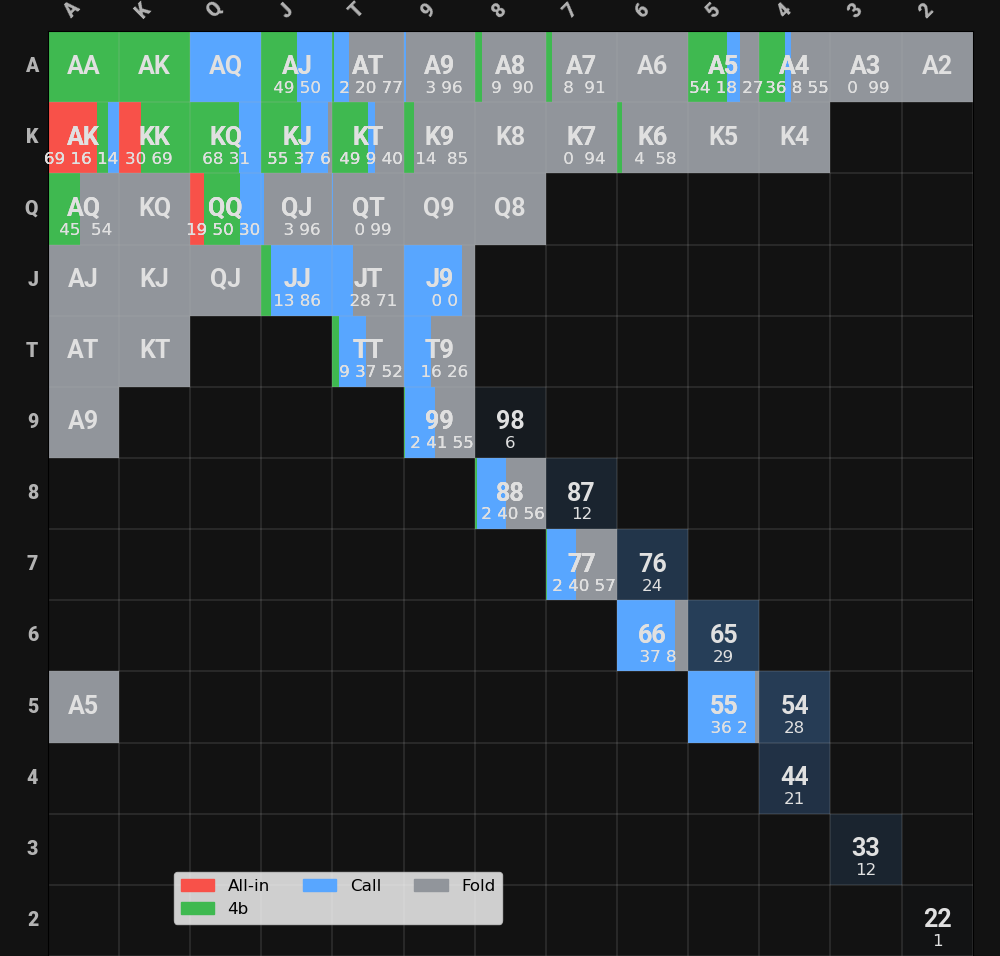
Task: Click the AA pocket aces cell
Action: click(x=83, y=67)
